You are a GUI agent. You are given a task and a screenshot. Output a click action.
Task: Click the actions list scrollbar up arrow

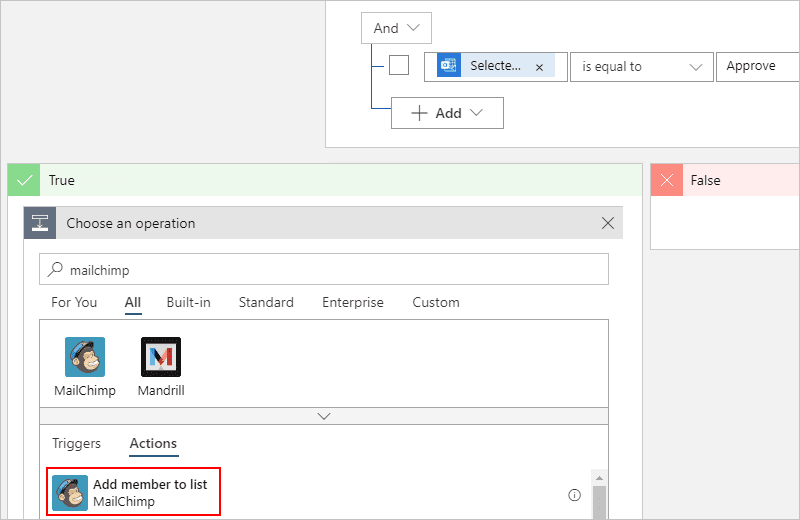tap(599, 478)
